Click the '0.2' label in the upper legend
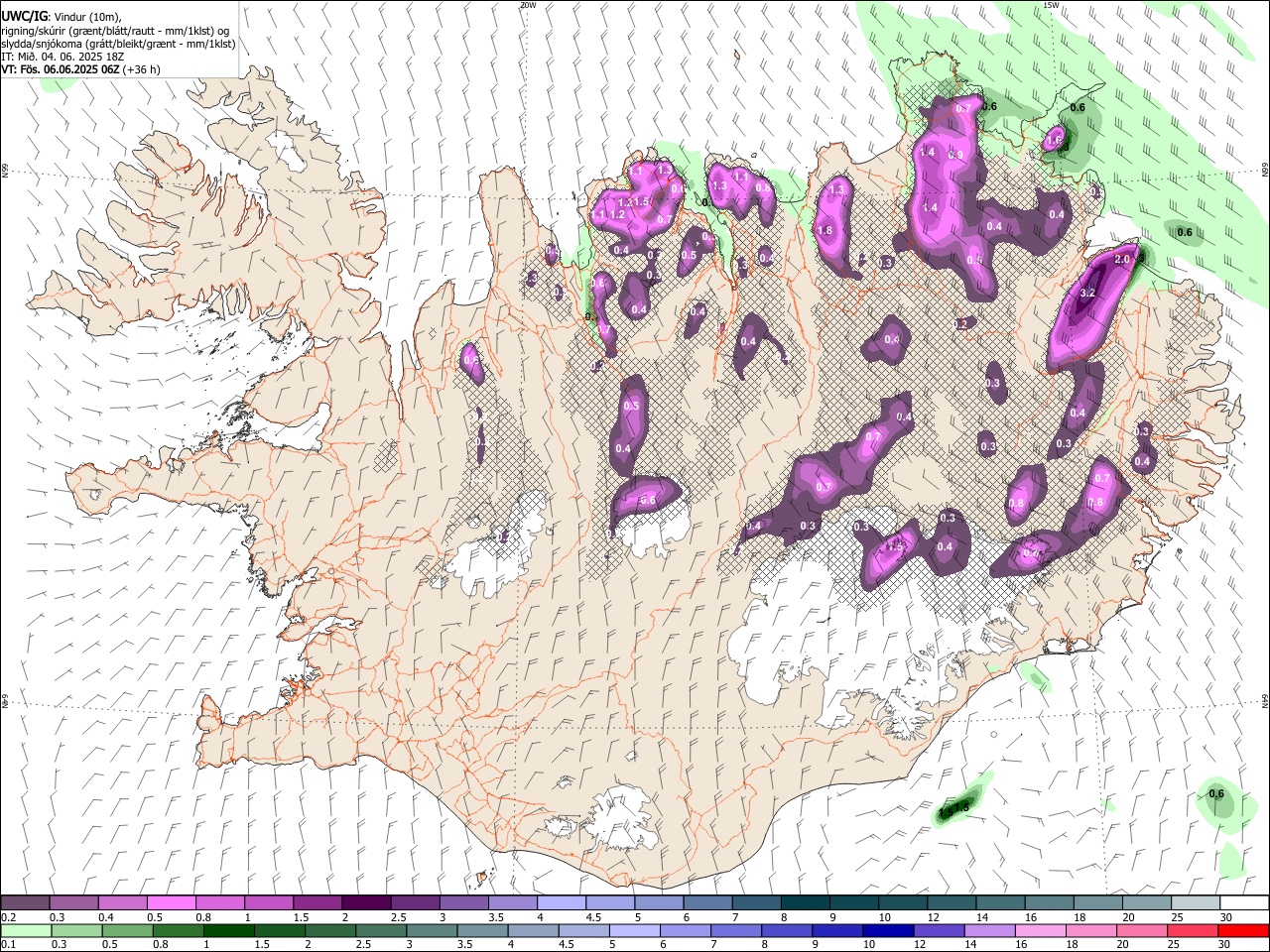 point(9,917)
